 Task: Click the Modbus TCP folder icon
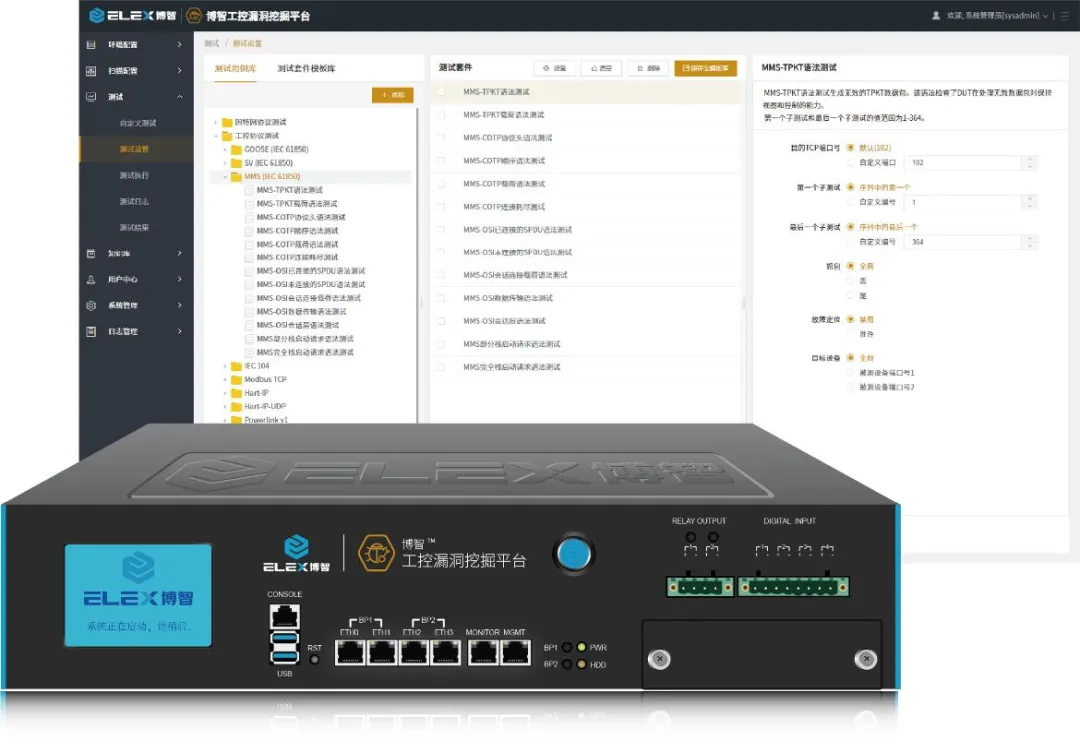tap(236, 380)
